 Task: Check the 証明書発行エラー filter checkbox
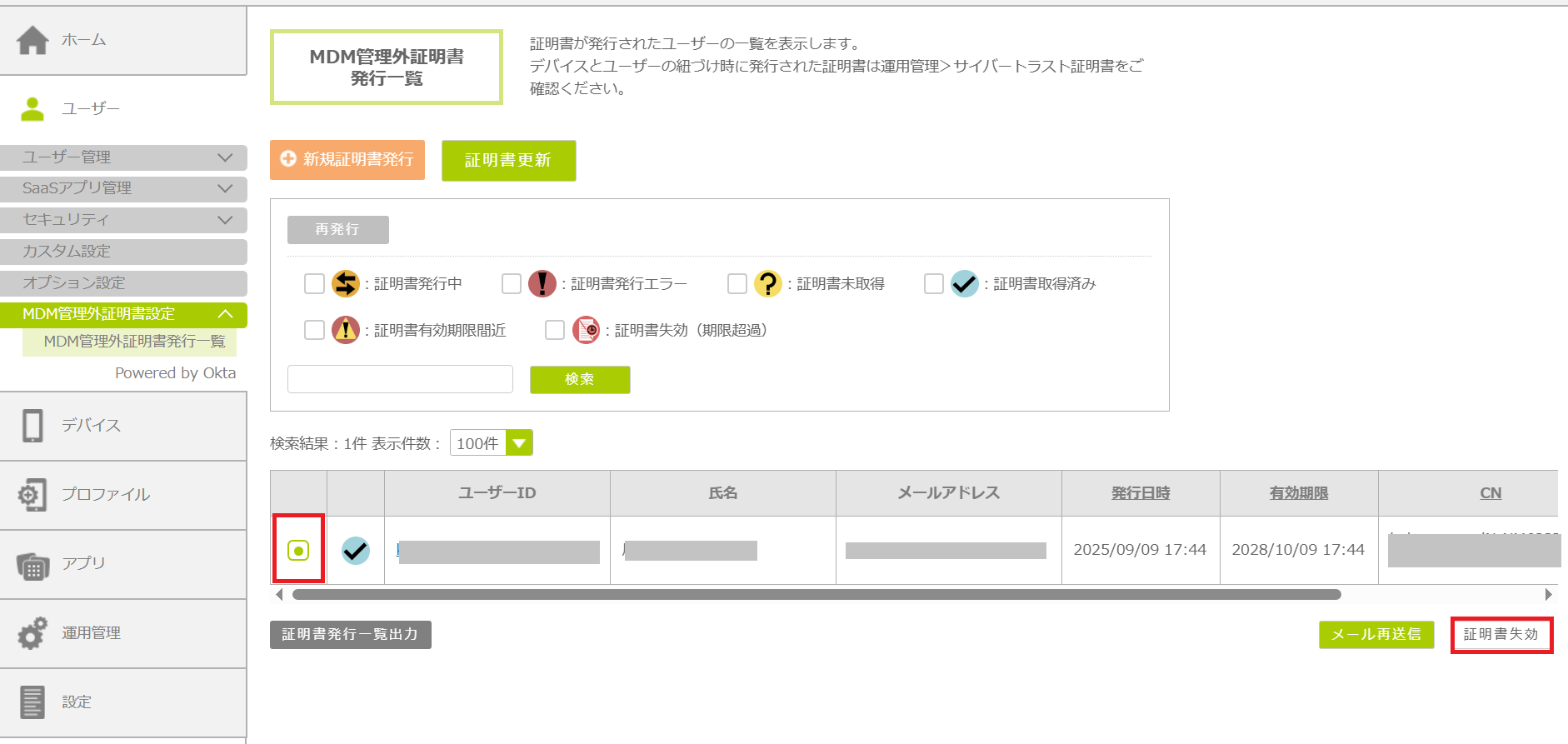click(512, 284)
